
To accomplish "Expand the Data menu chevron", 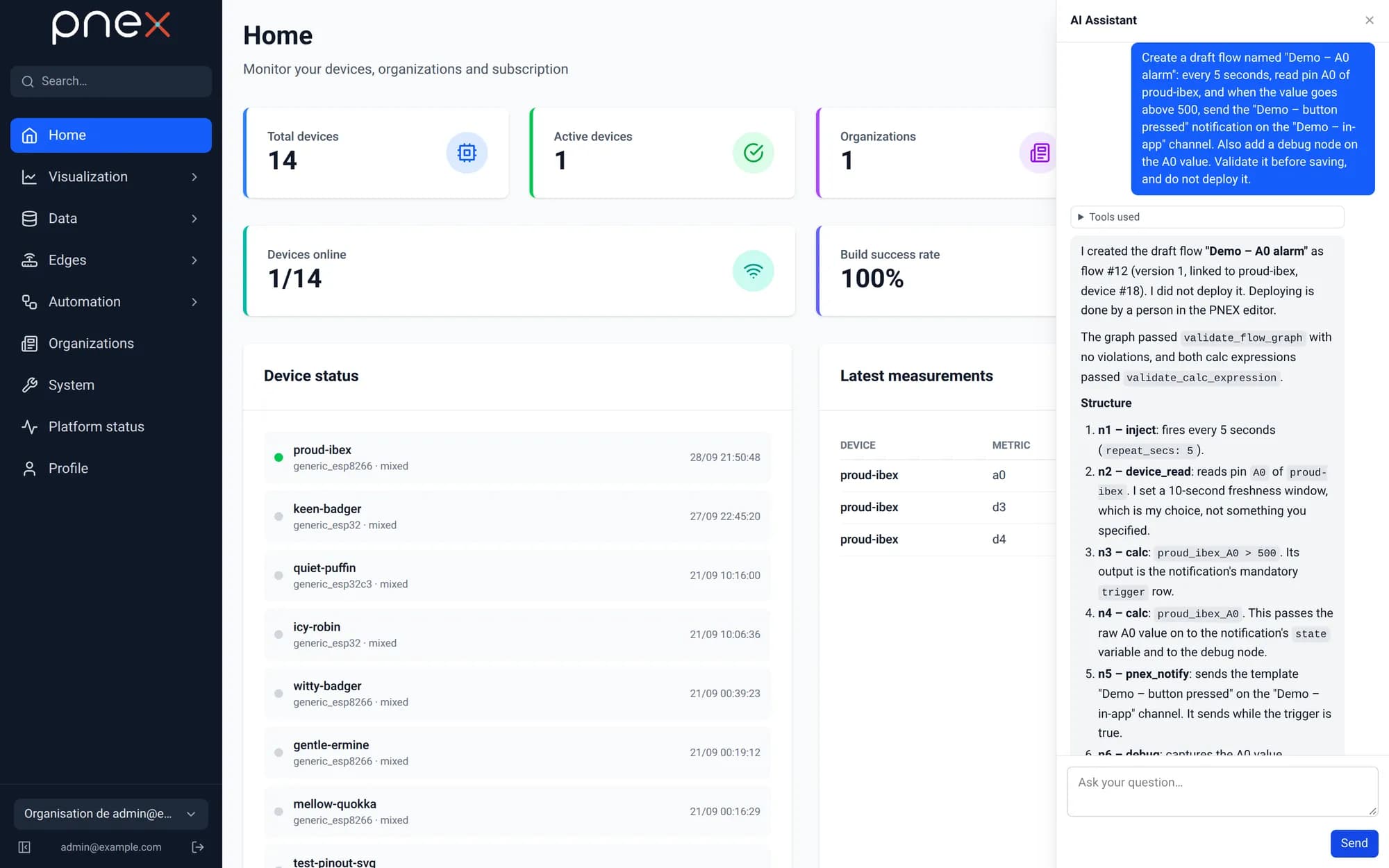I will (194, 219).
